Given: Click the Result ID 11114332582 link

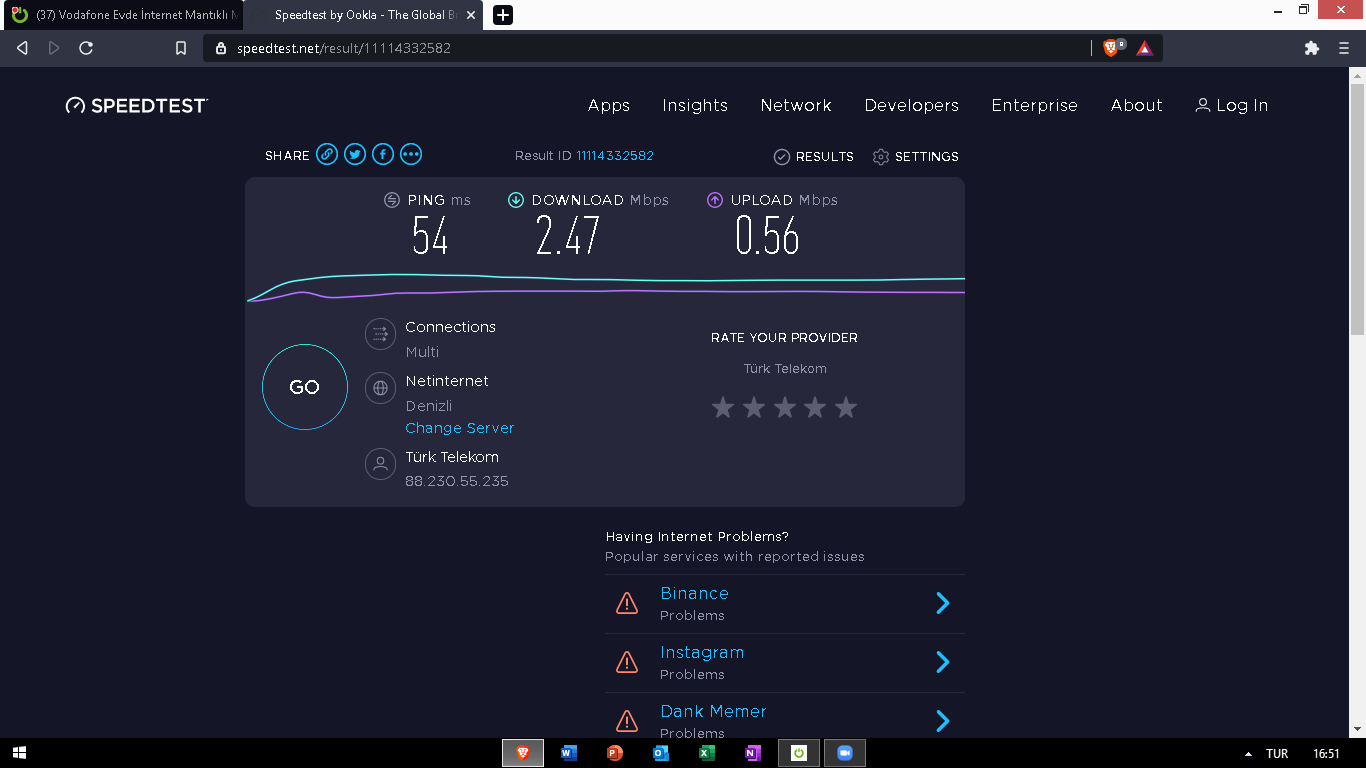Looking at the screenshot, I should pyautogui.click(x=615, y=156).
